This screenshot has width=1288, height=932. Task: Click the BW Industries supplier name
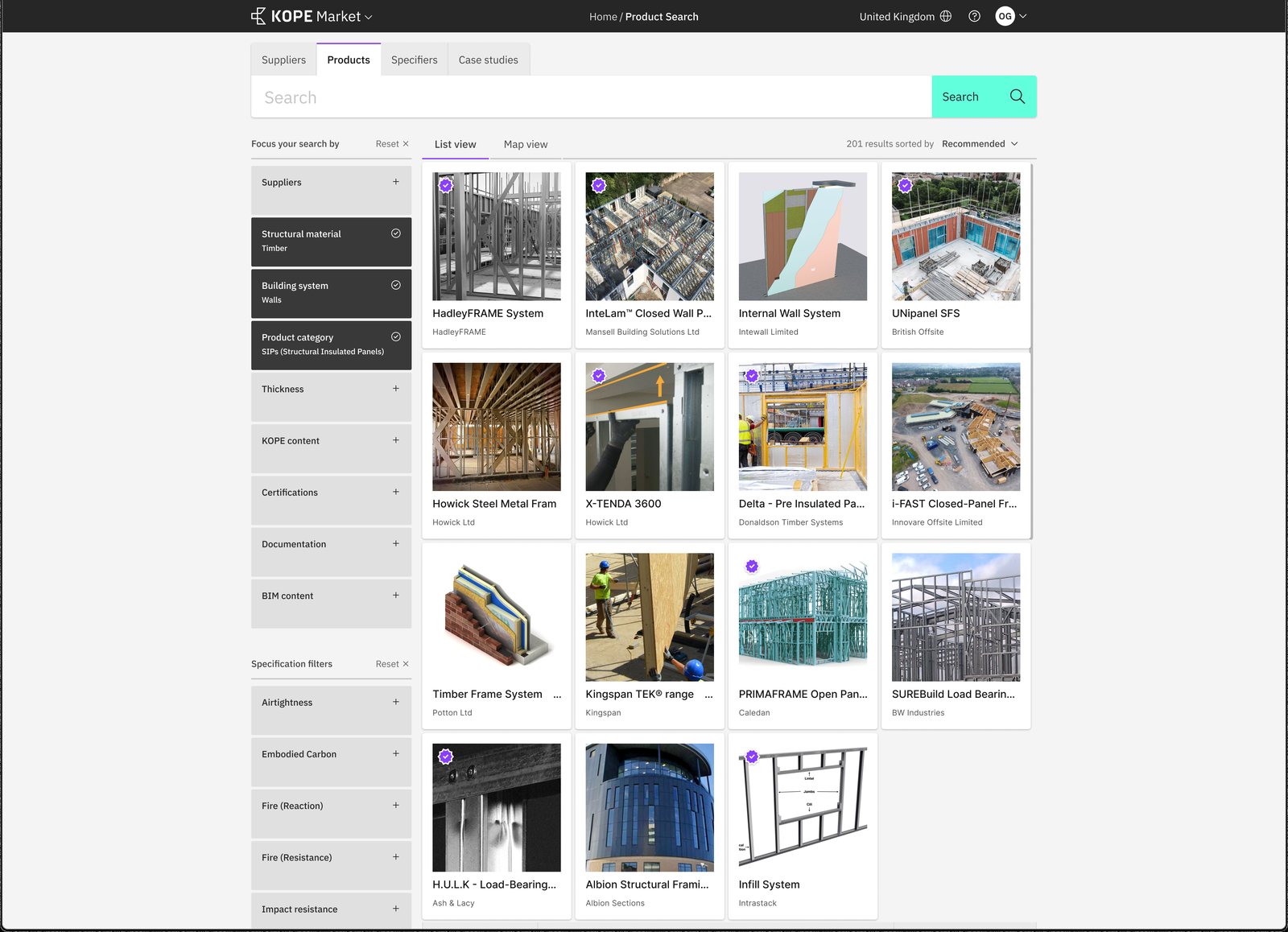coord(918,713)
